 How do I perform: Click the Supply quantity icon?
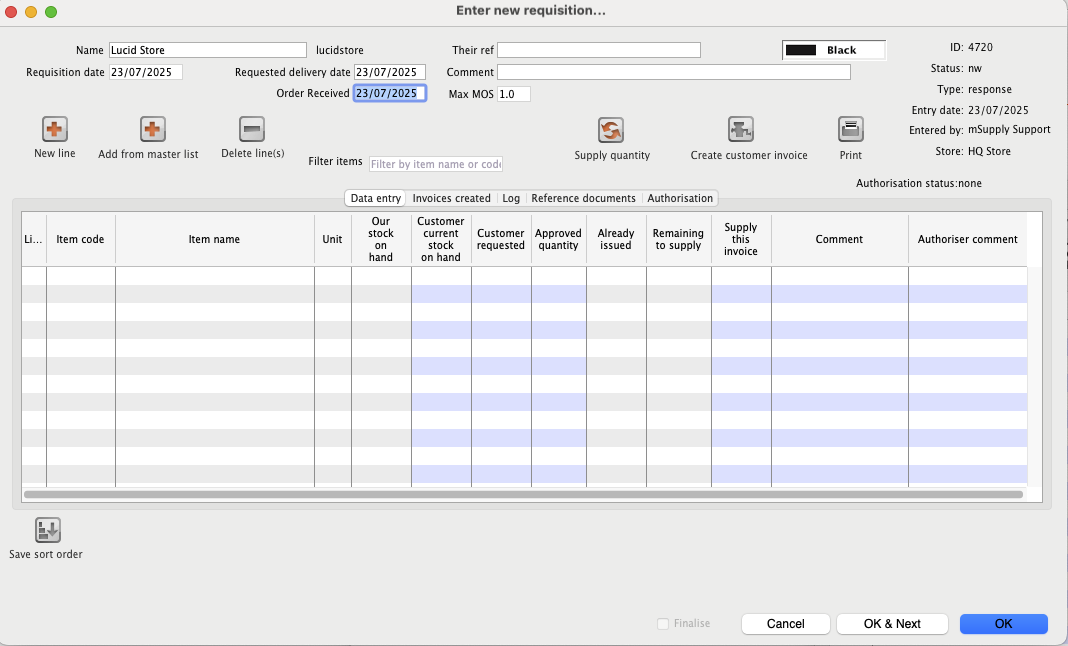pyautogui.click(x=611, y=130)
